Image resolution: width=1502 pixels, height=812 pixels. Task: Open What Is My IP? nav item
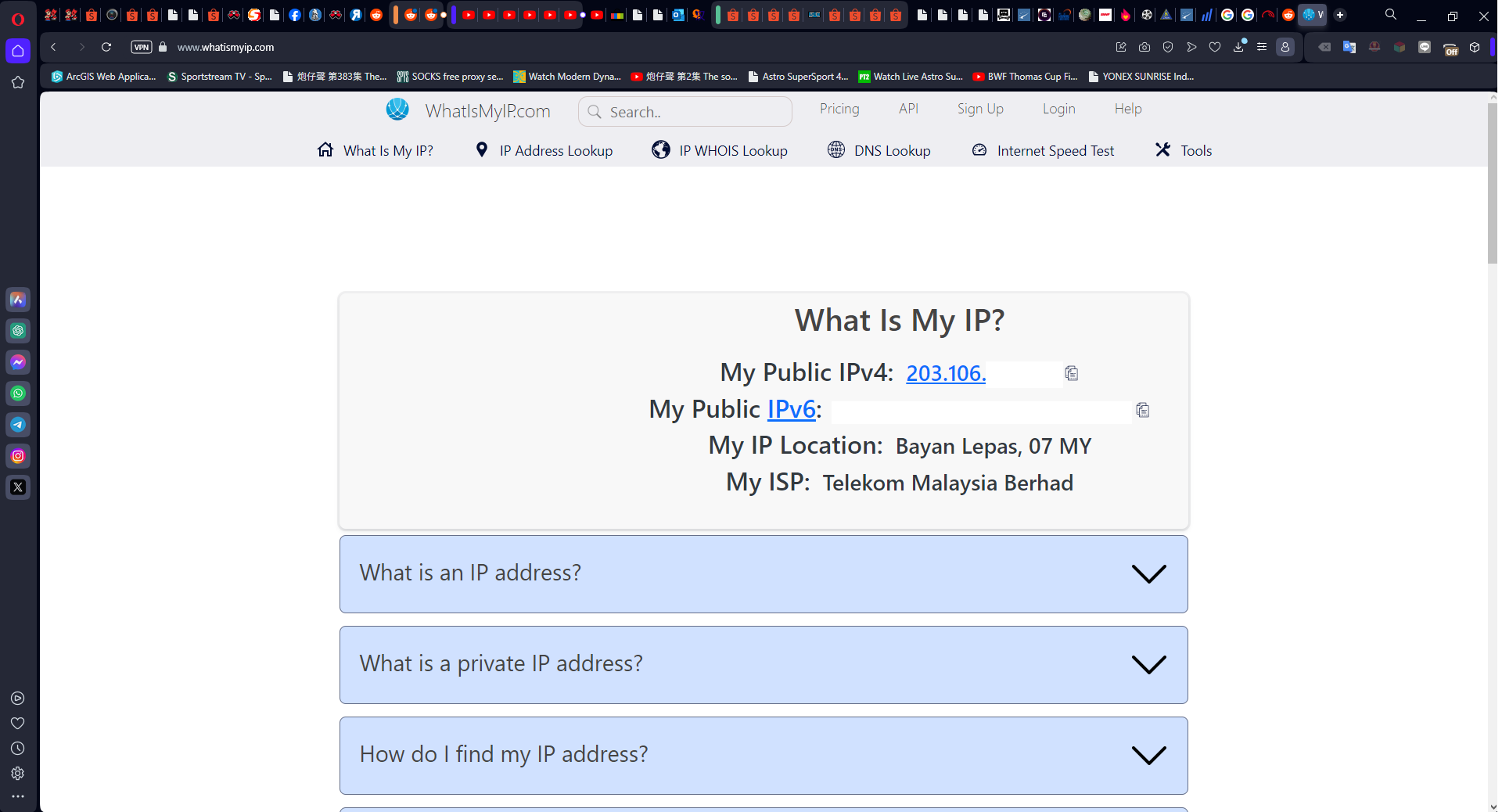pyautogui.click(x=375, y=150)
